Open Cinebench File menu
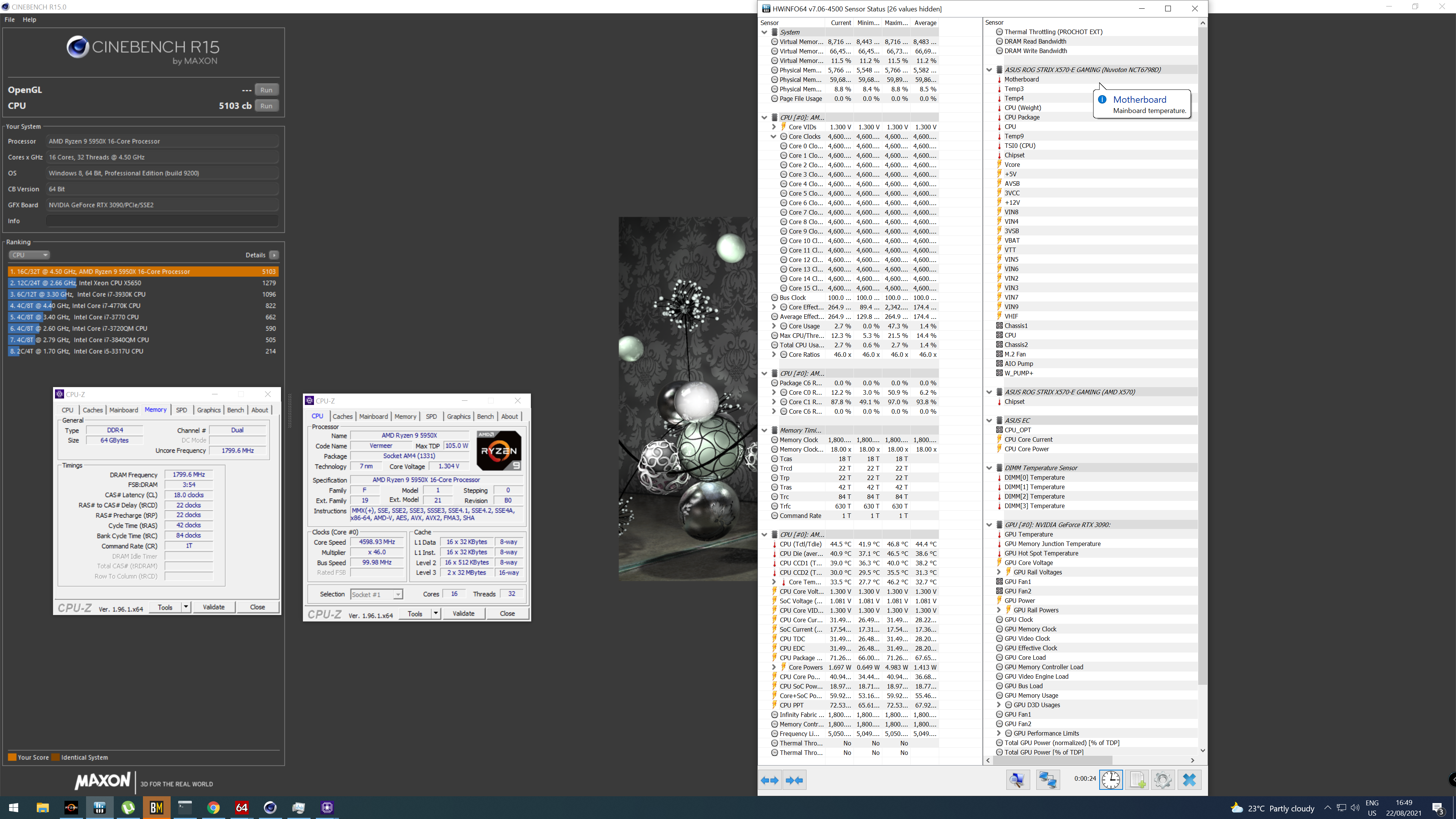1456x819 pixels. click(x=9, y=19)
